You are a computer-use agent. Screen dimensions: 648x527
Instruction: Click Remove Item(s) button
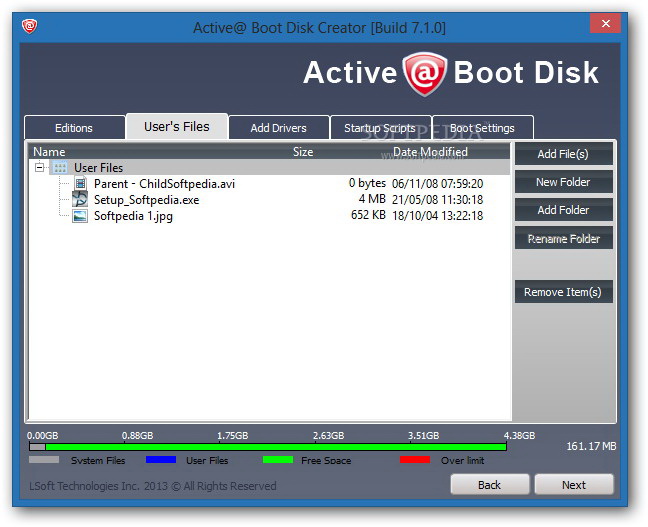point(563,292)
